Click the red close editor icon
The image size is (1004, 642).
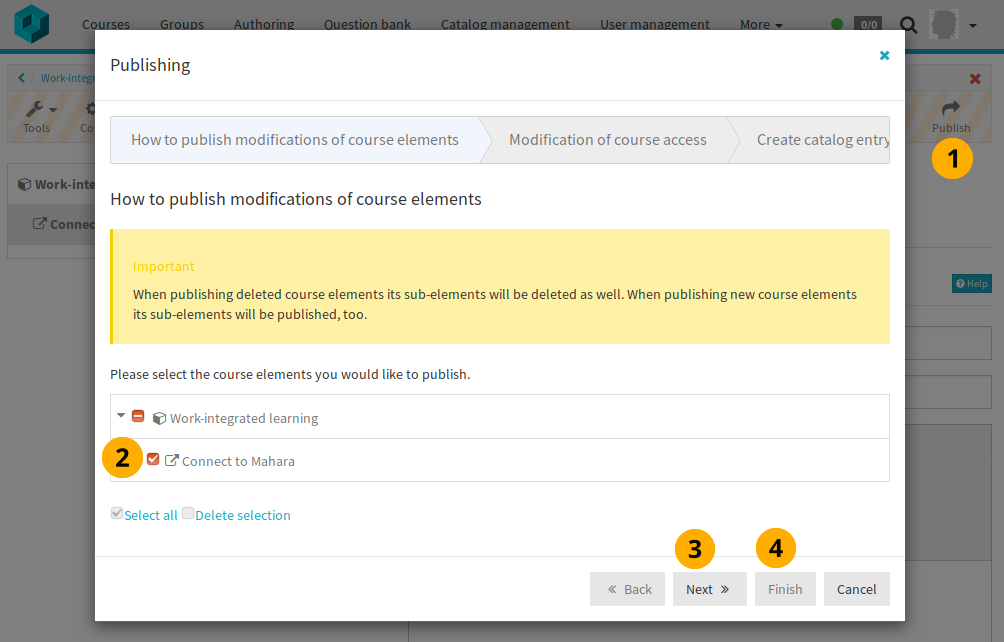(x=975, y=78)
